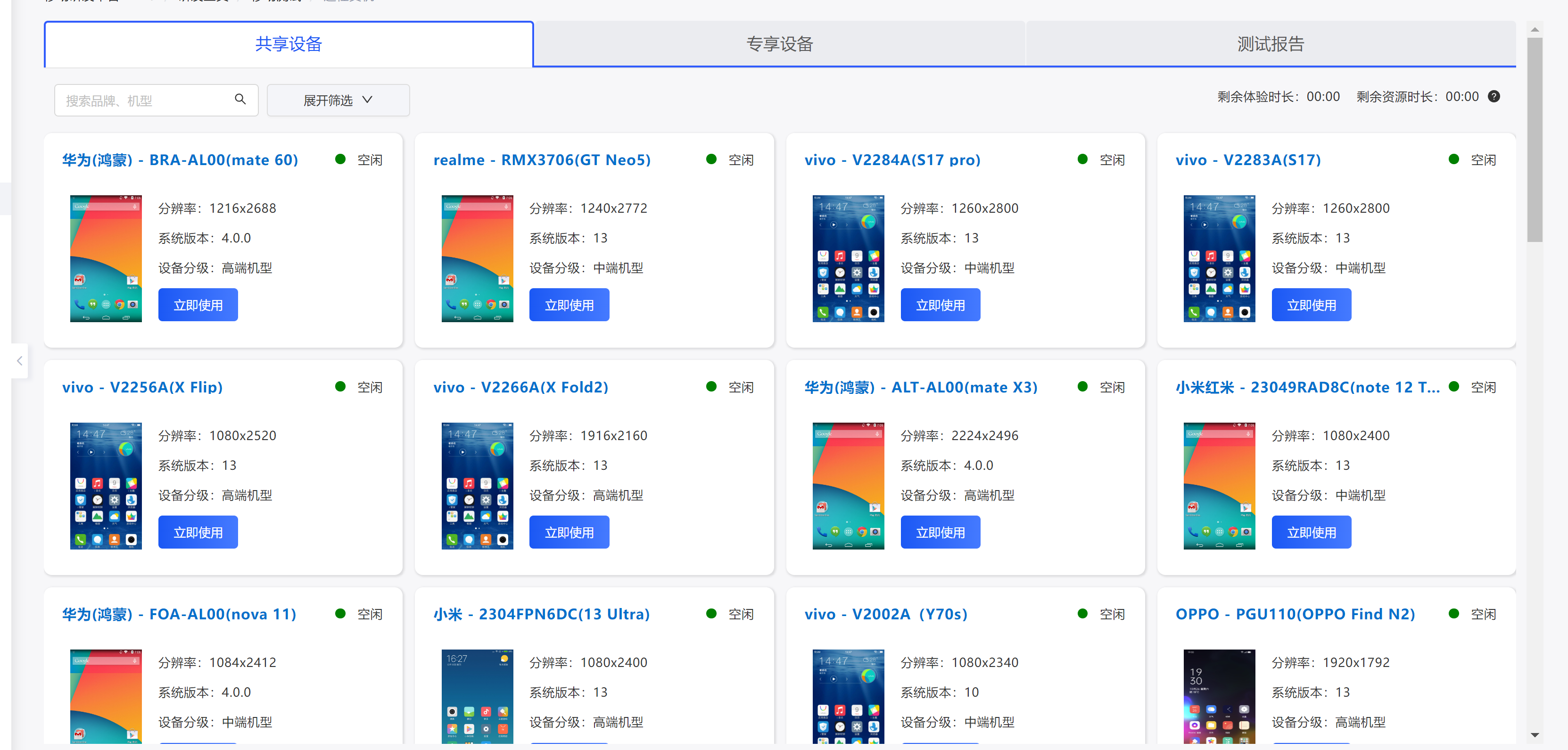Click the 剩余体验时长: 00:00 text

[1278, 96]
